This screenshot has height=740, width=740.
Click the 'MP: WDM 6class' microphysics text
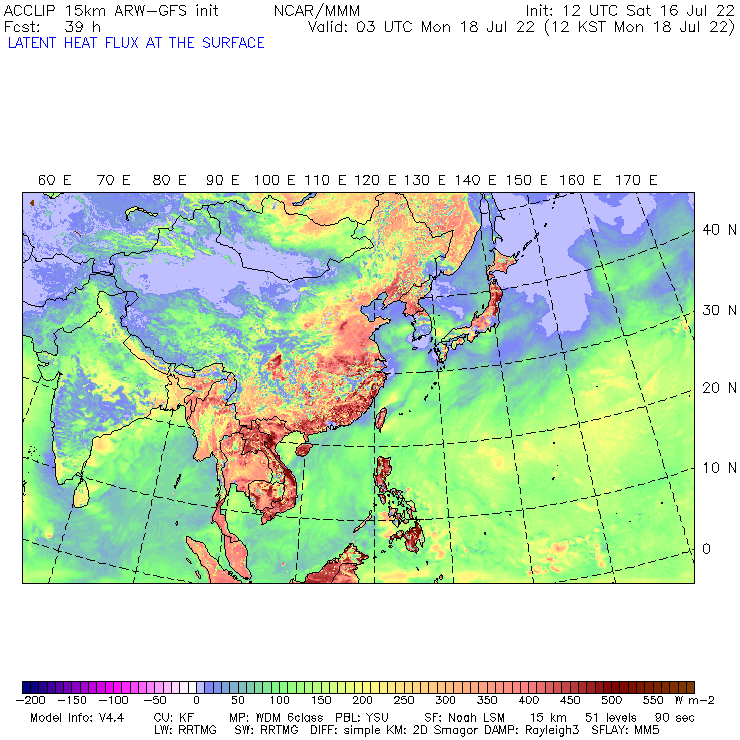[276, 718]
